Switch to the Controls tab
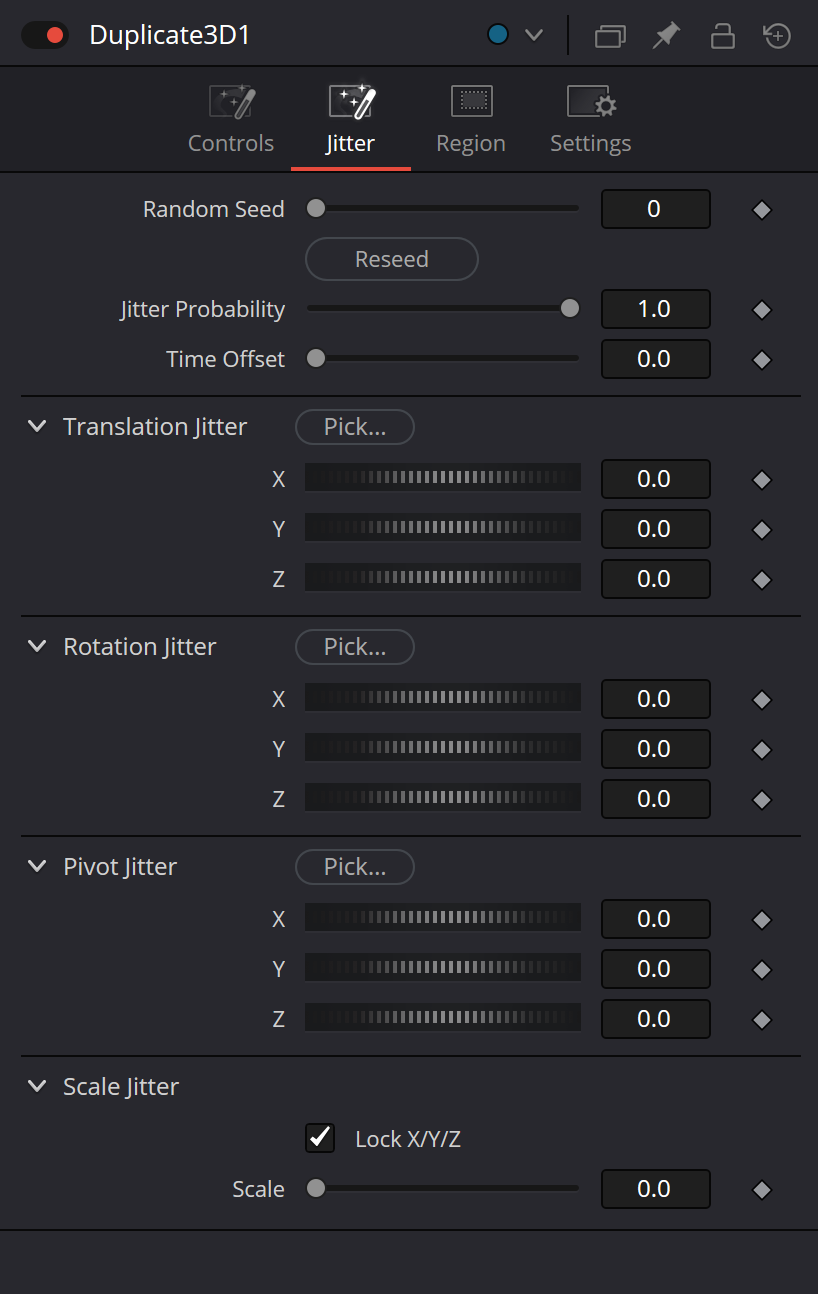The image size is (818, 1294). pos(231,120)
